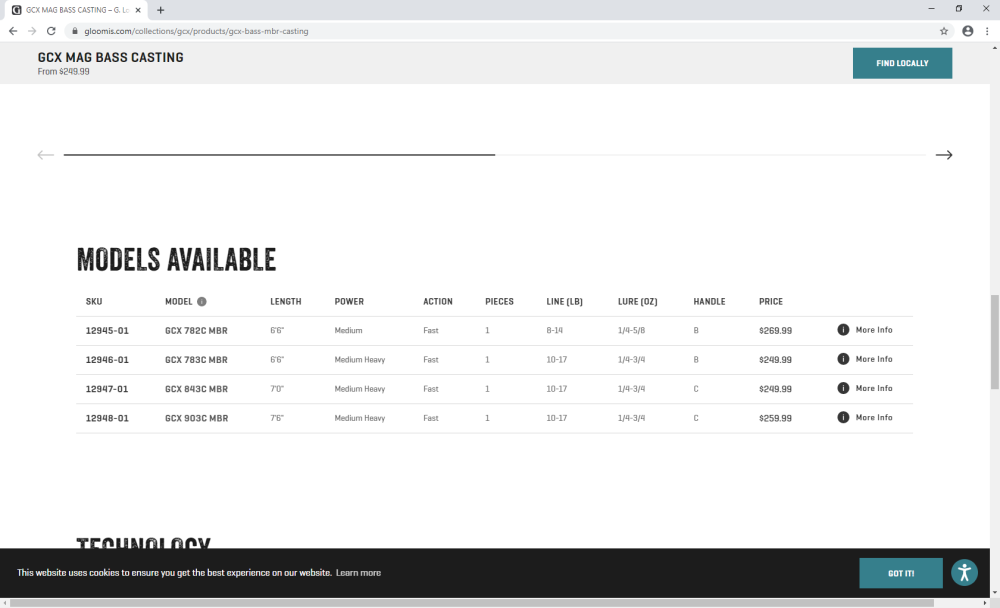
Task: Click the scrollbar up arrow
Action: (994, 48)
